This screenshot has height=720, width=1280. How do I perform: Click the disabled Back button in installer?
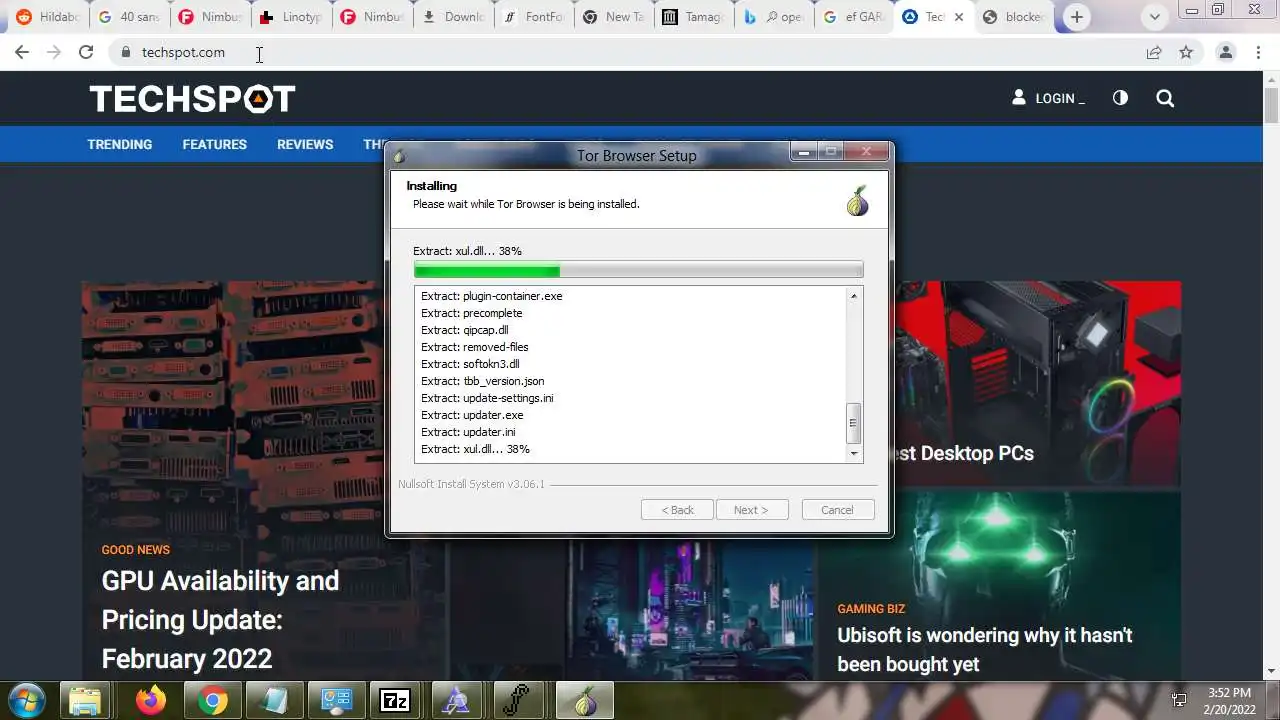677,510
